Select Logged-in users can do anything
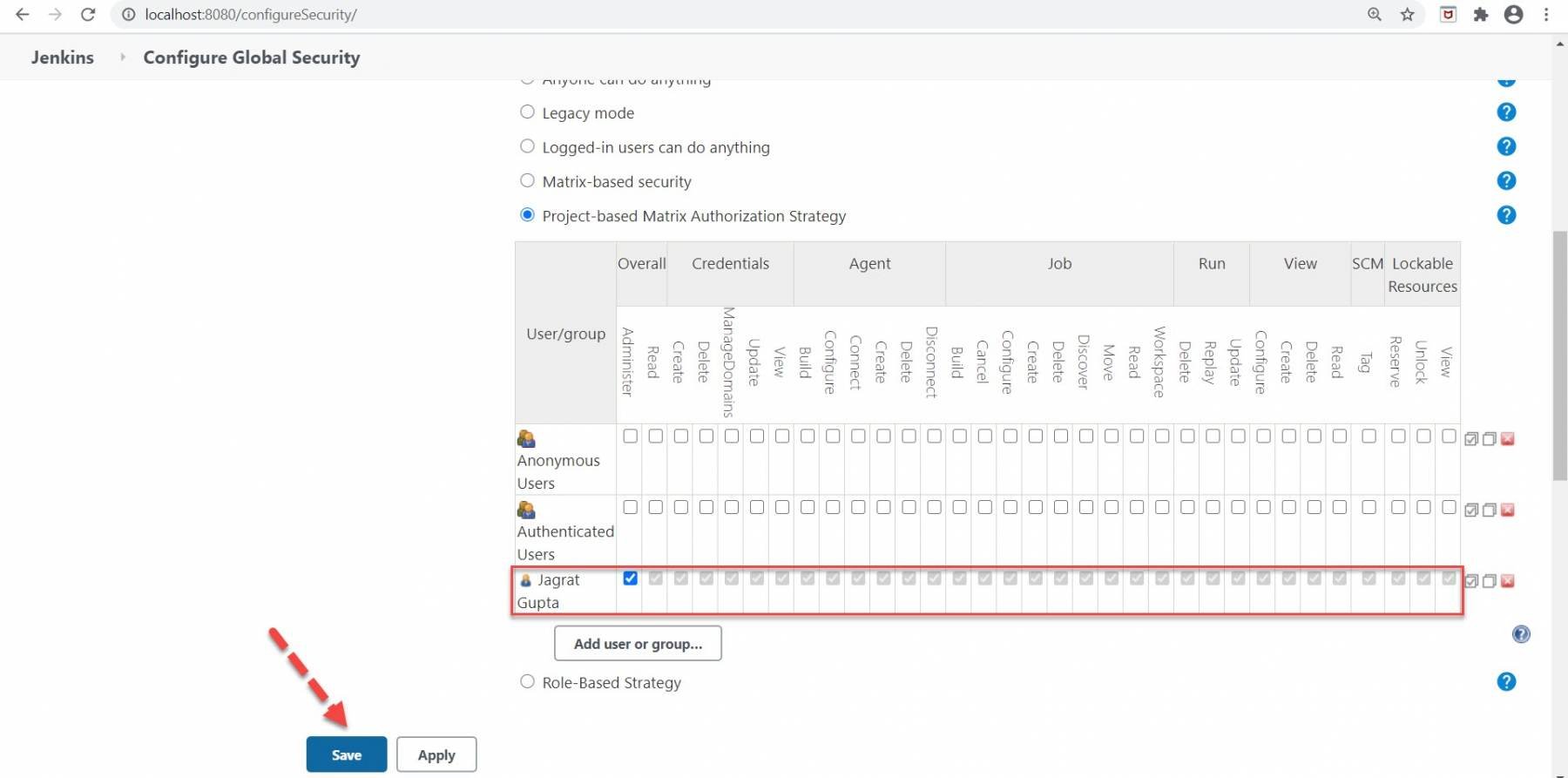Image resolution: width=1568 pixels, height=778 pixels. point(527,146)
